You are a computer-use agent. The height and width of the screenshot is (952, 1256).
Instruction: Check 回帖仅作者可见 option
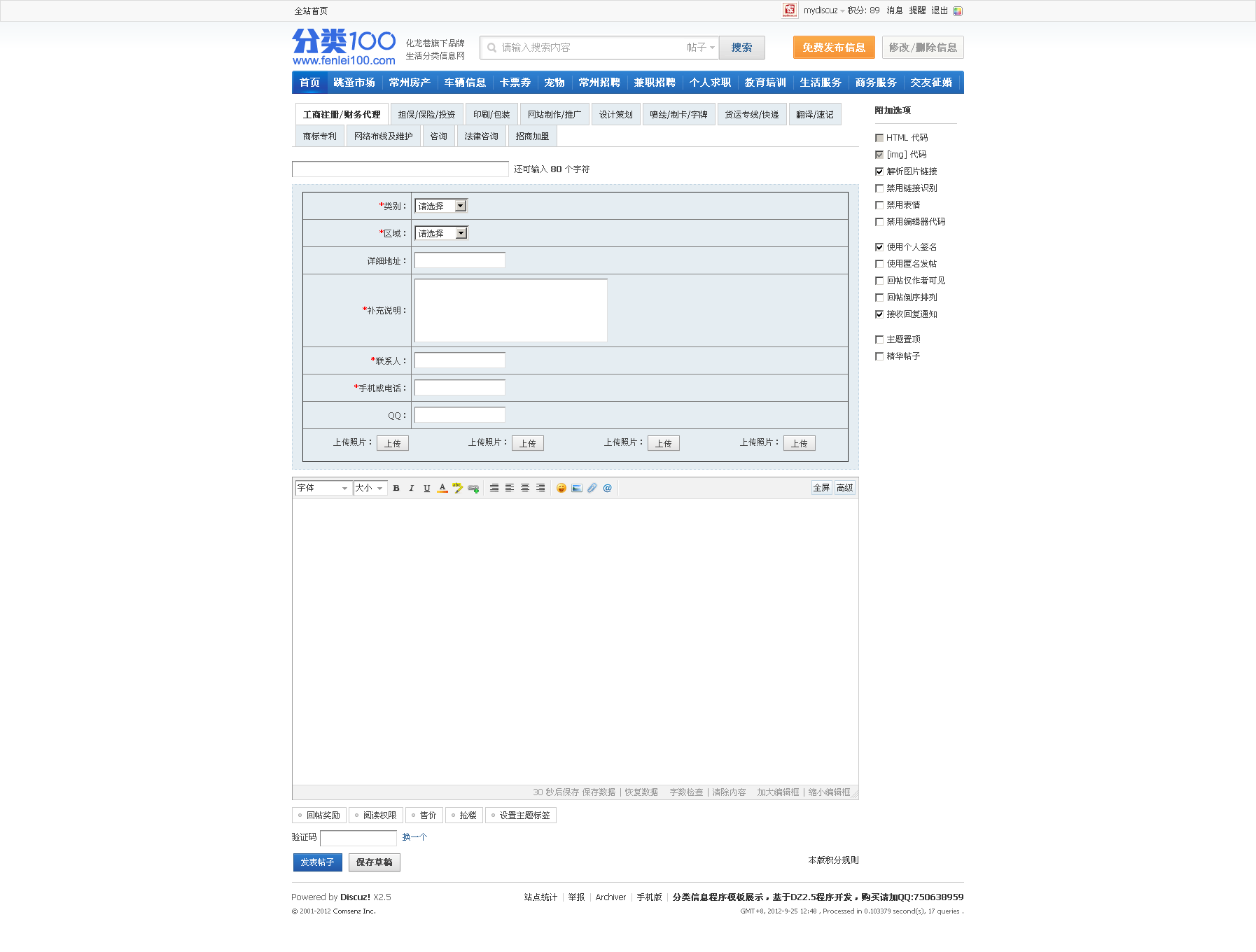879,281
